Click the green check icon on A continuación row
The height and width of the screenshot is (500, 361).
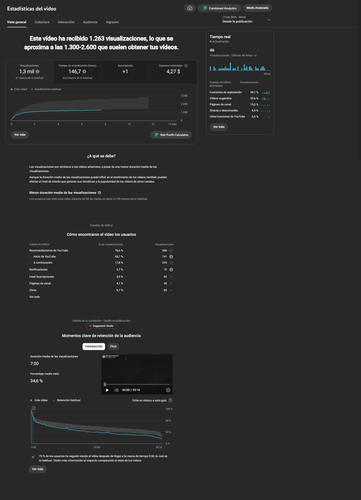point(171,263)
